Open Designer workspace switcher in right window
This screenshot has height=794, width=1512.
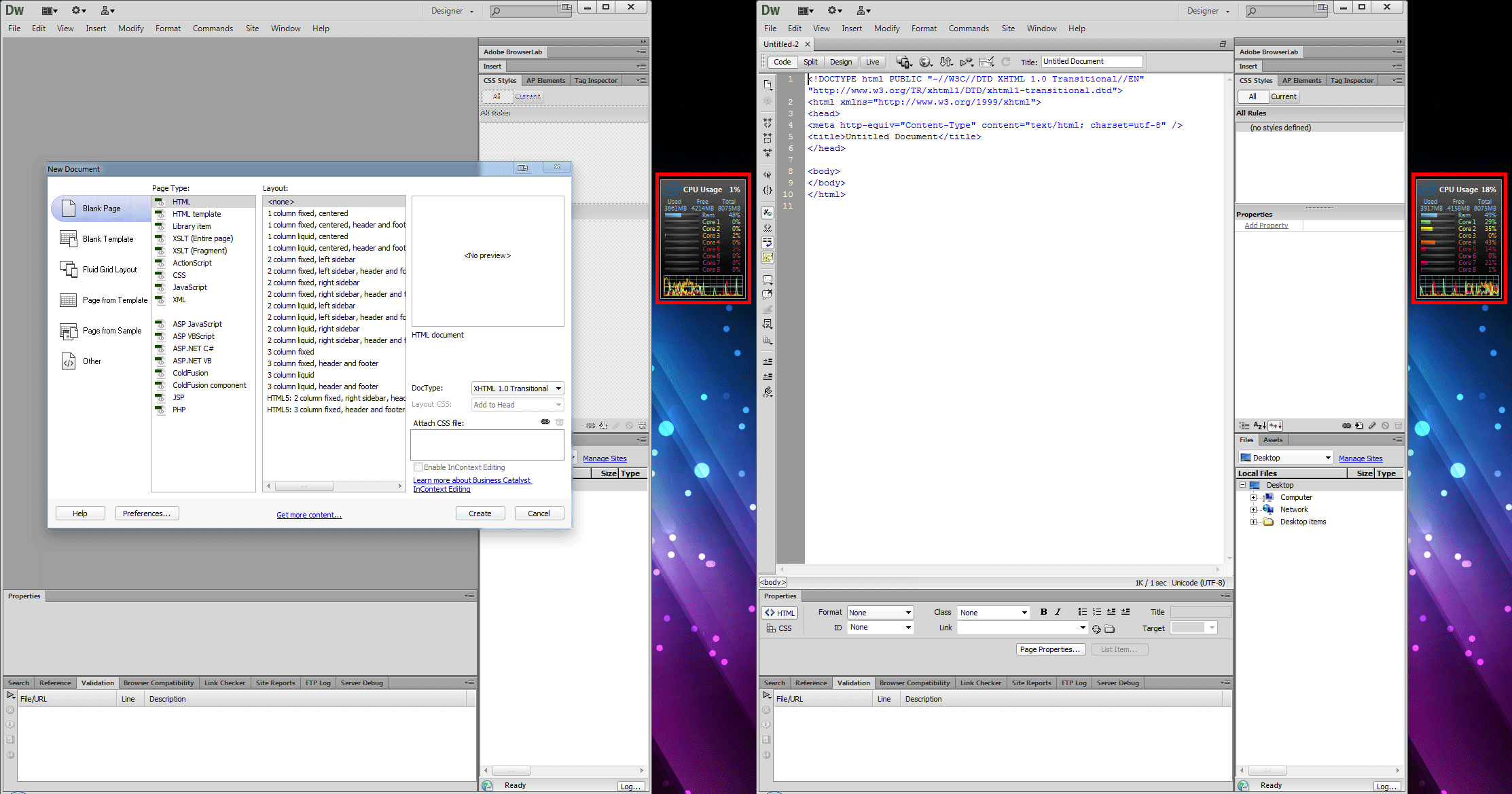click(x=1208, y=11)
